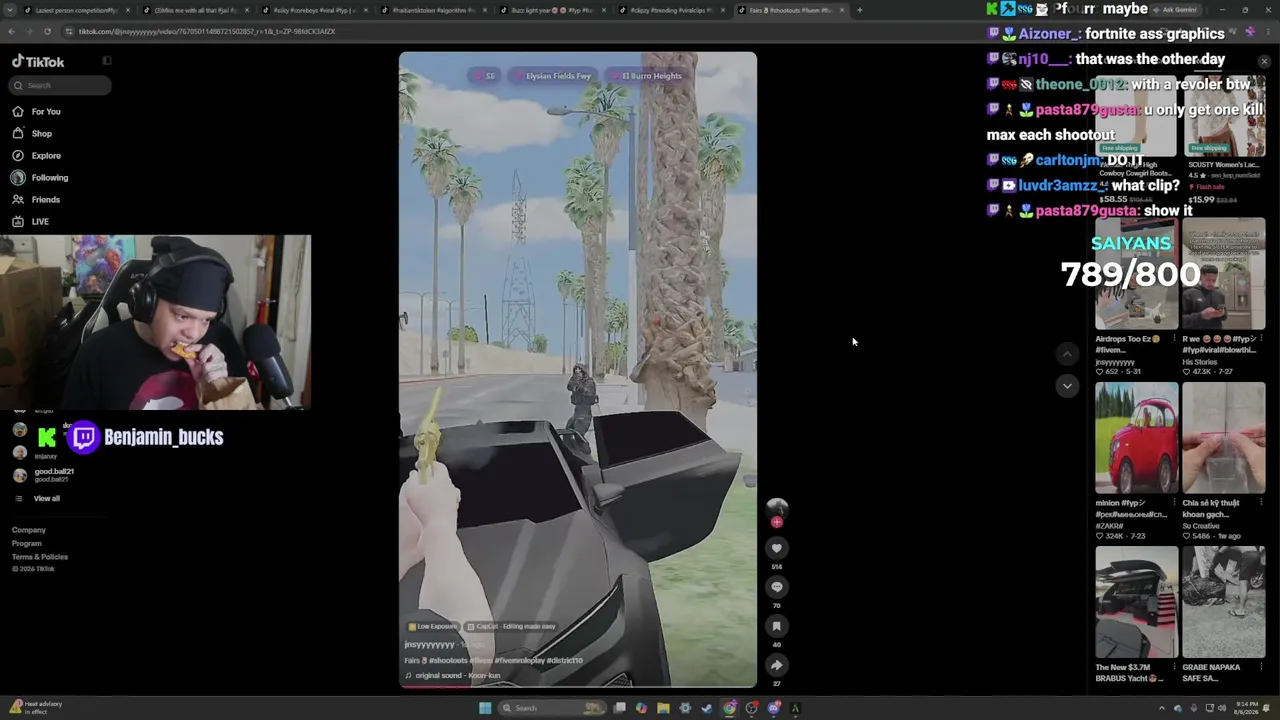Open more options for minion #fyp video

coord(1174,503)
